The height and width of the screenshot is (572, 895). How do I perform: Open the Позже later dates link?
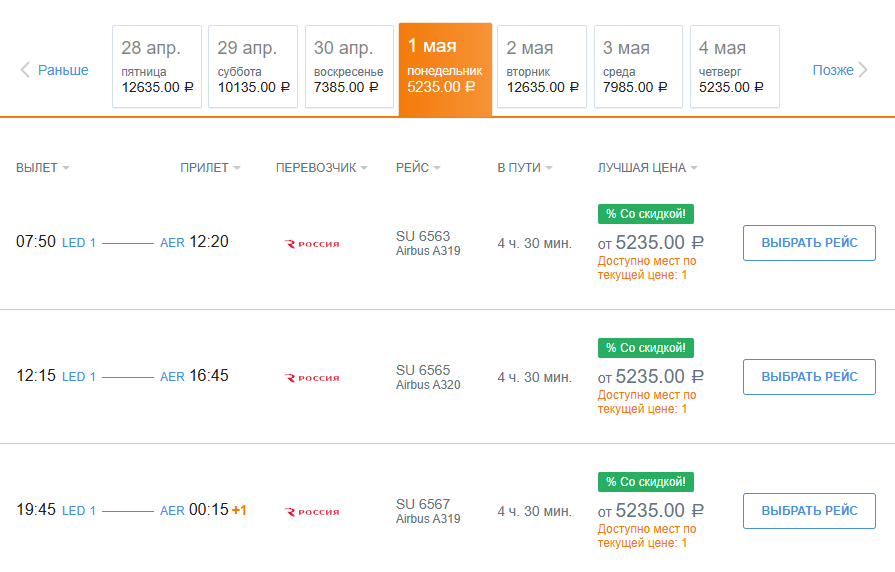(x=833, y=70)
